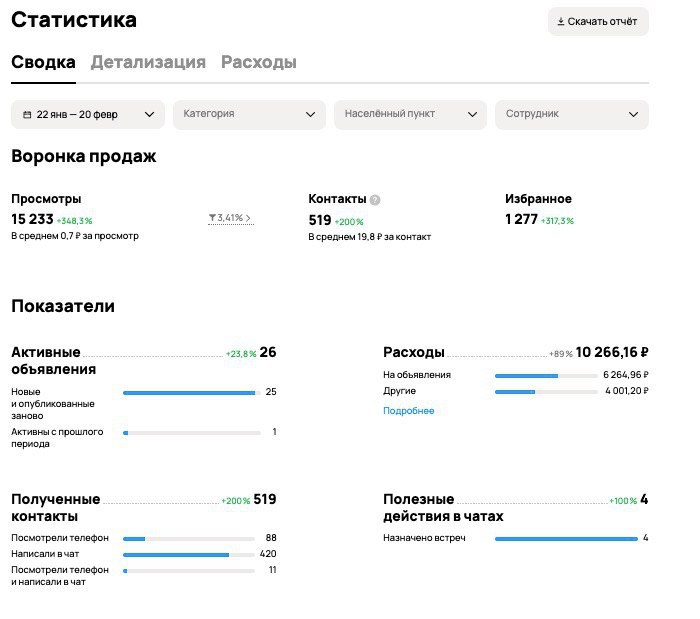Click the Расходы total 10 266,16 ₽
Viewport: 700px width, 619px height.
pos(612,352)
